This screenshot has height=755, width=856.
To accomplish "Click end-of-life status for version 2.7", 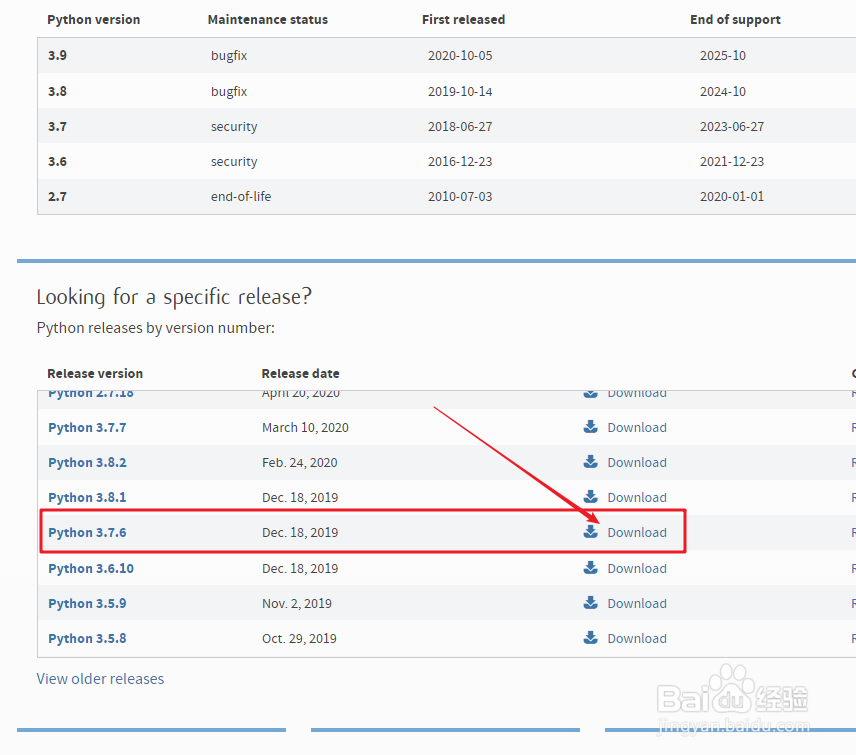I will 241,196.
